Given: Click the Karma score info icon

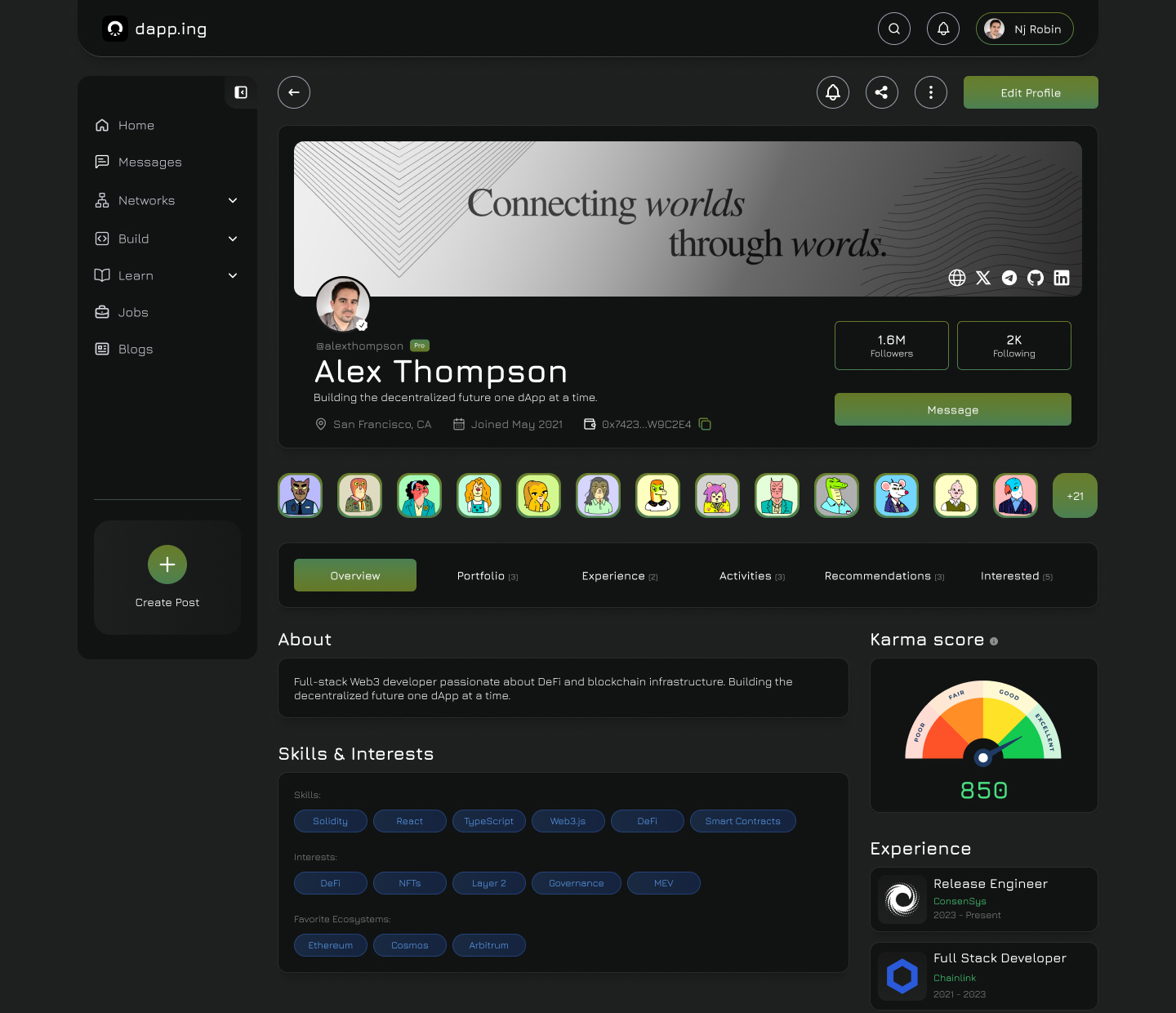Looking at the screenshot, I should pos(994,641).
